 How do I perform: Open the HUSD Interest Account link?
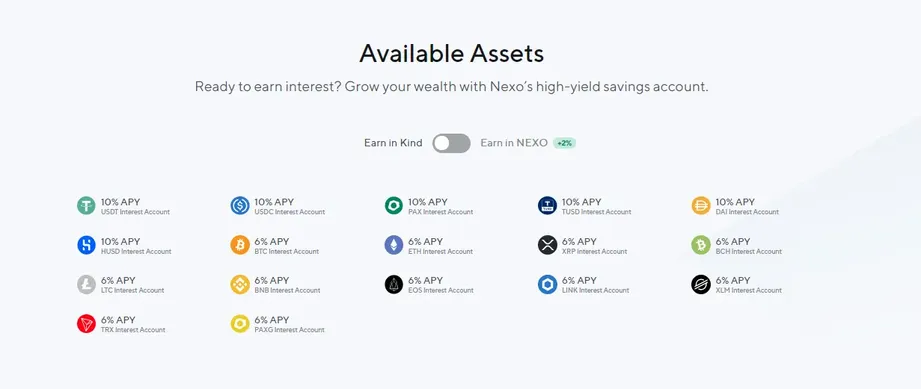click(x=136, y=251)
